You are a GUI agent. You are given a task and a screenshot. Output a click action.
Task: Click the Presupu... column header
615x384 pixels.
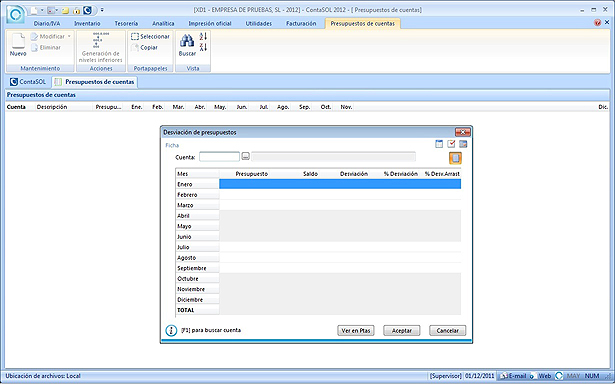point(108,107)
